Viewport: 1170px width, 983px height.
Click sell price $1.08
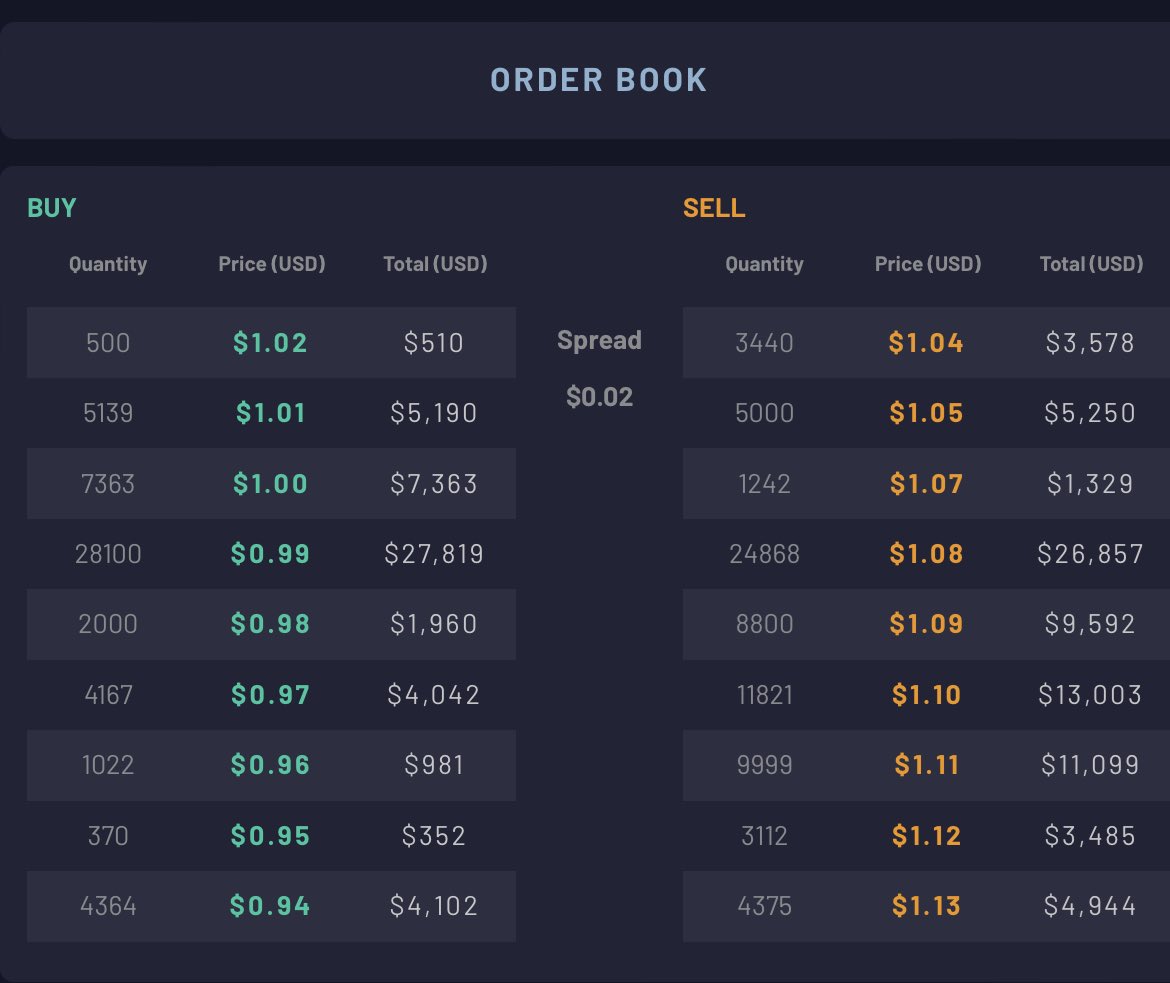point(926,554)
